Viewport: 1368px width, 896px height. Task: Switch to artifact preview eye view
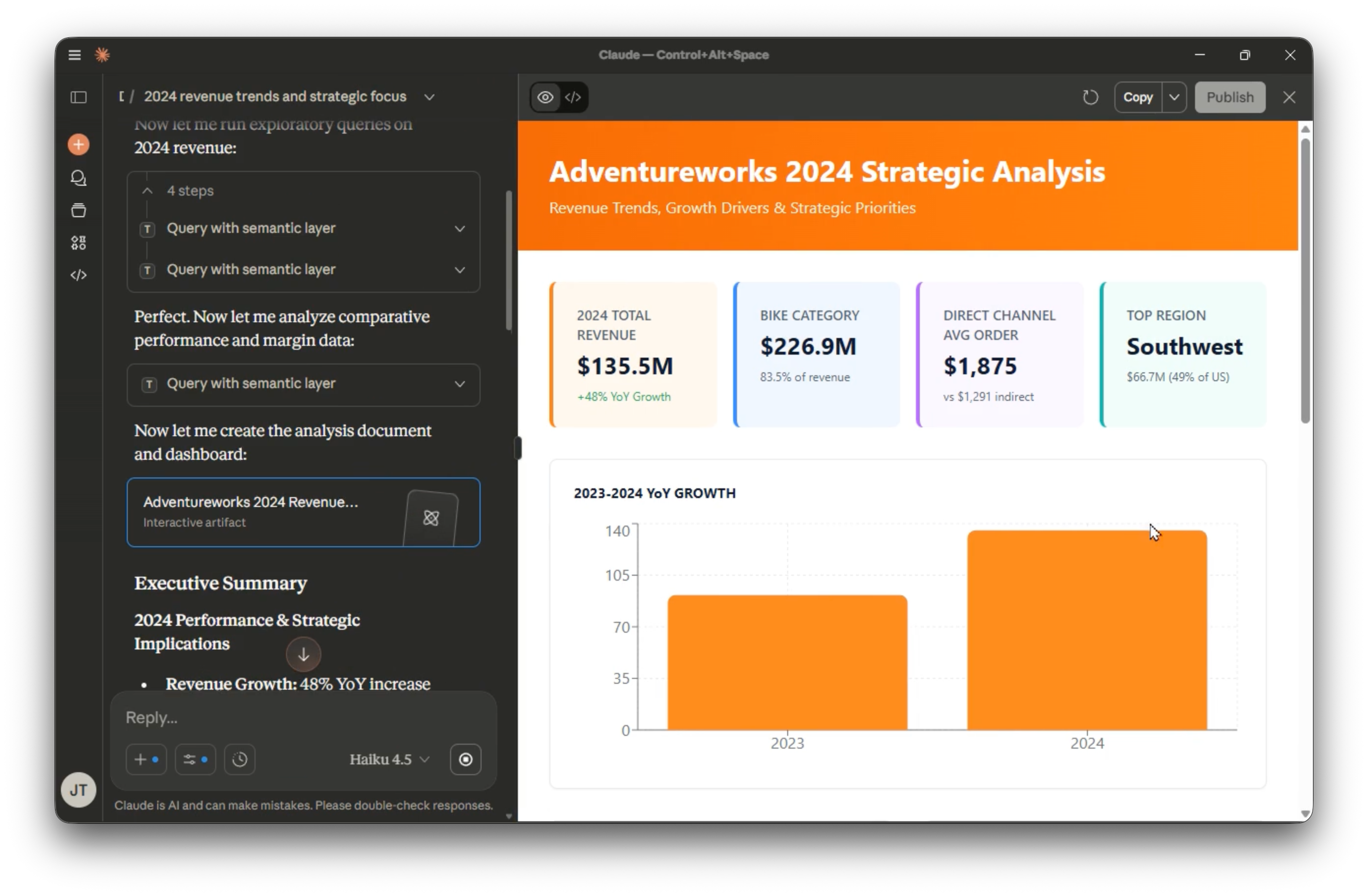(545, 97)
